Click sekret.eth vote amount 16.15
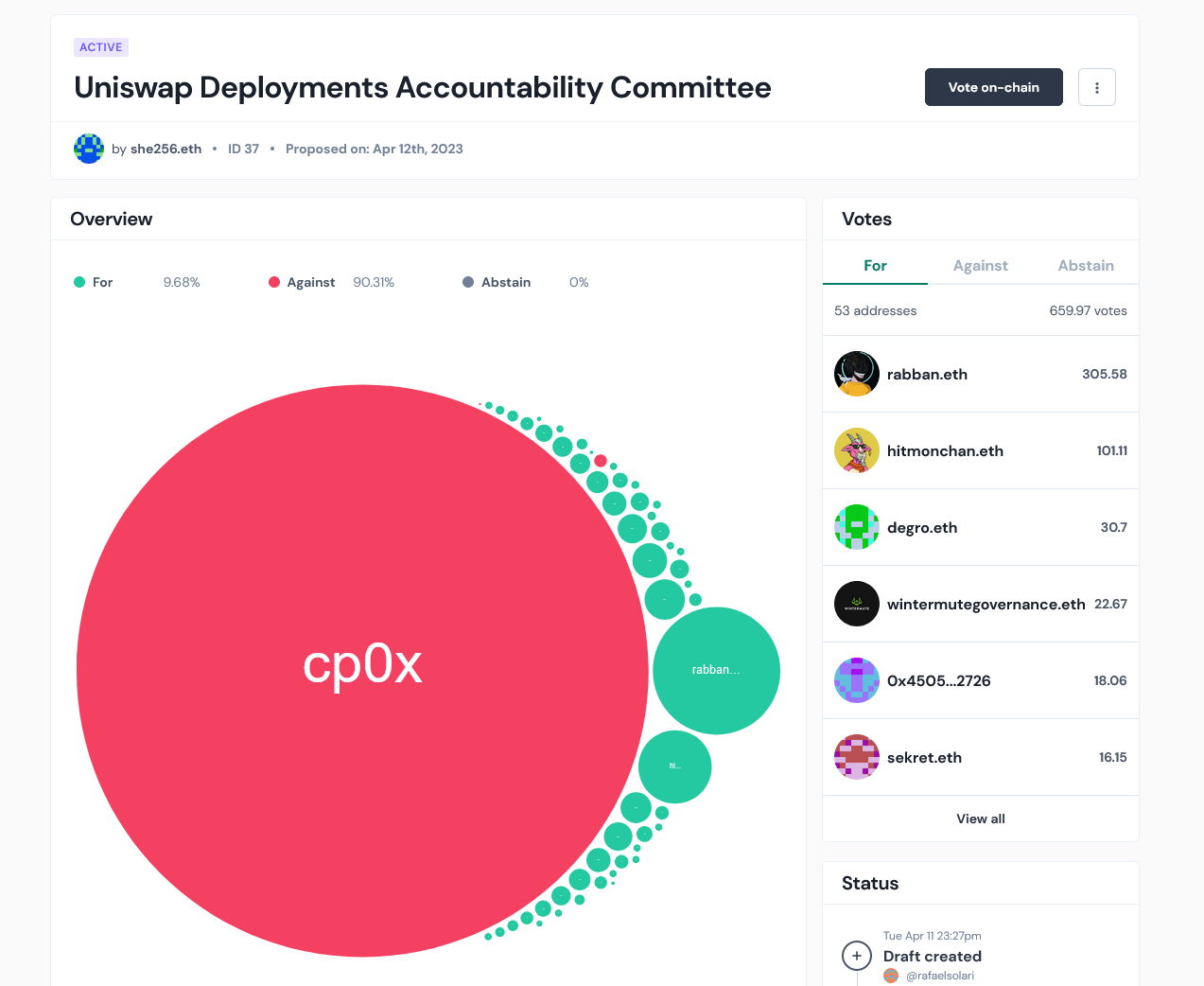 tap(1113, 757)
